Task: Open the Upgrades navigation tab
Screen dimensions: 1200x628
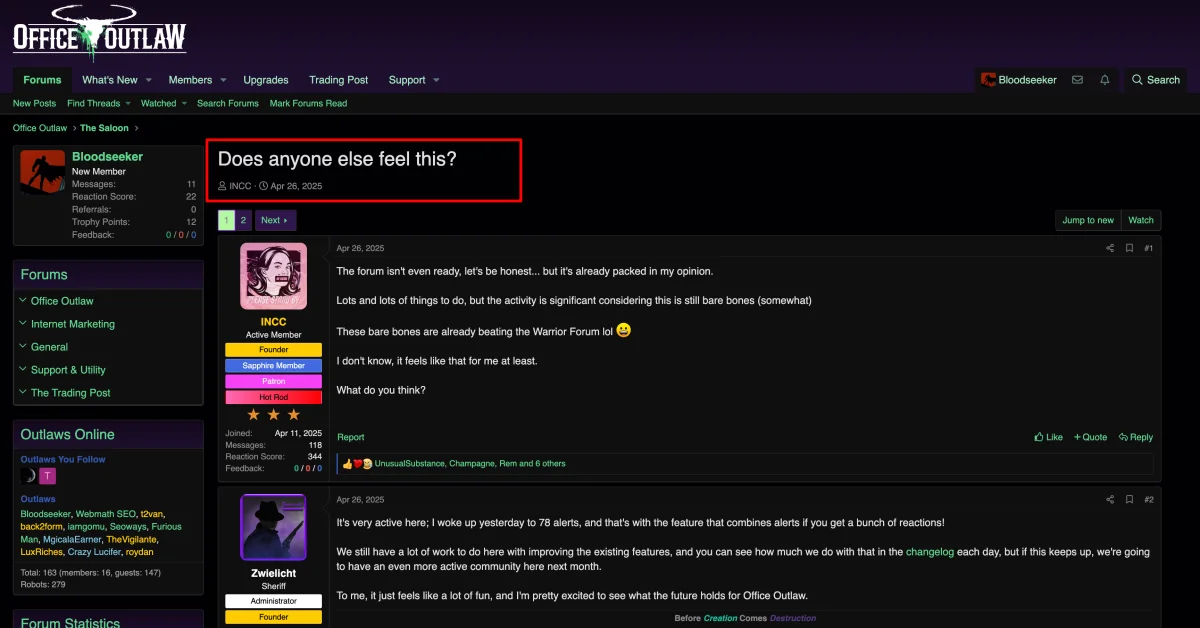Action: (266, 80)
